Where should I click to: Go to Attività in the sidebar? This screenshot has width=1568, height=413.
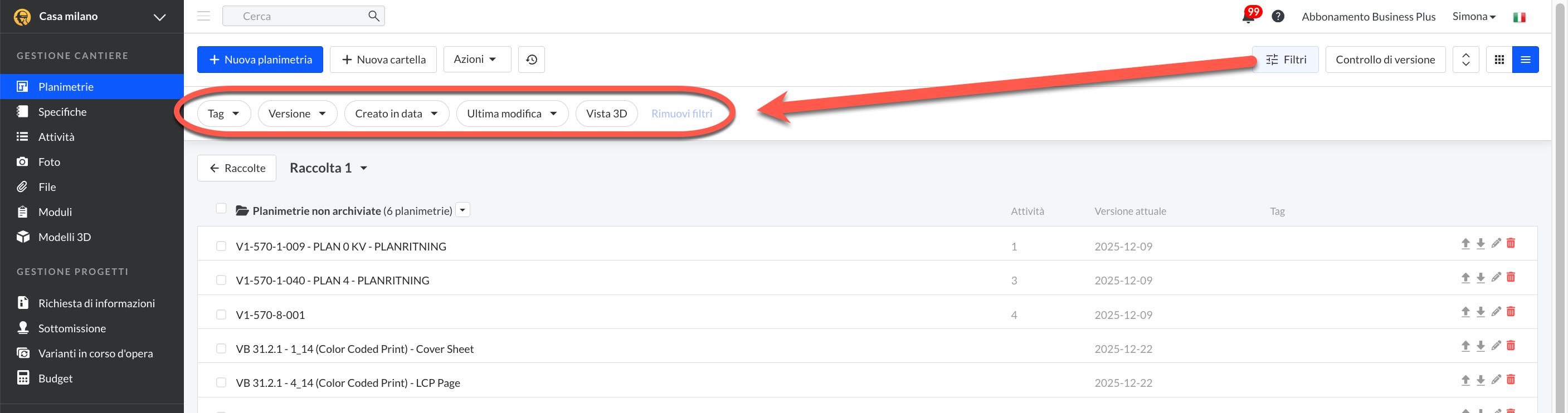56,137
